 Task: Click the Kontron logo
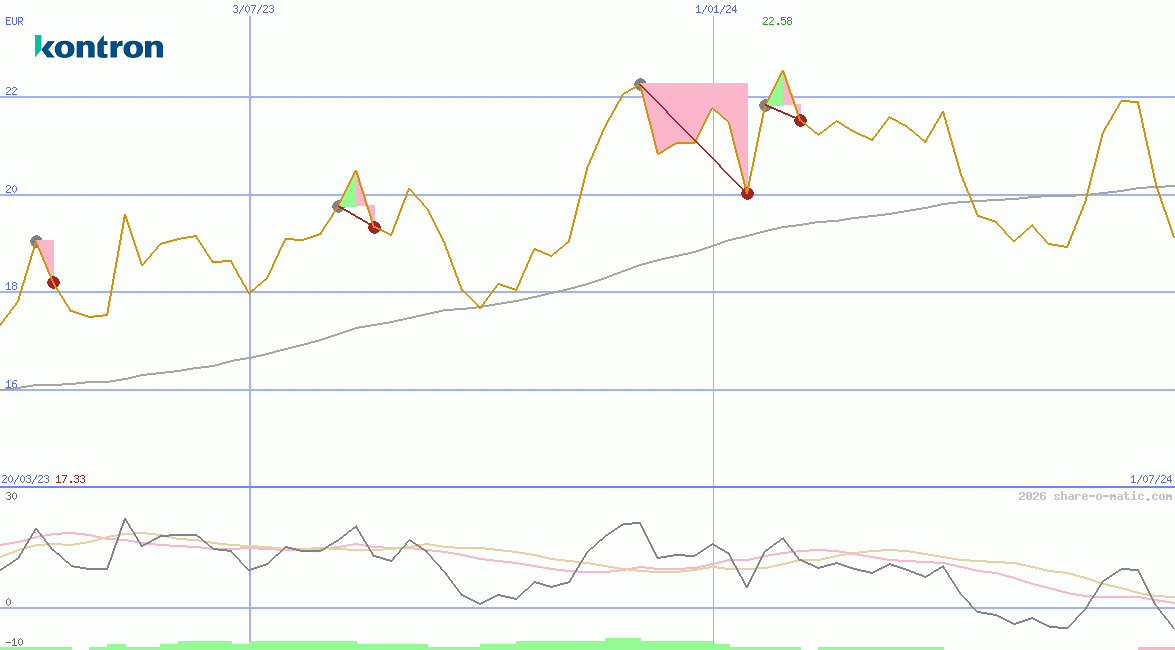click(98, 47)
